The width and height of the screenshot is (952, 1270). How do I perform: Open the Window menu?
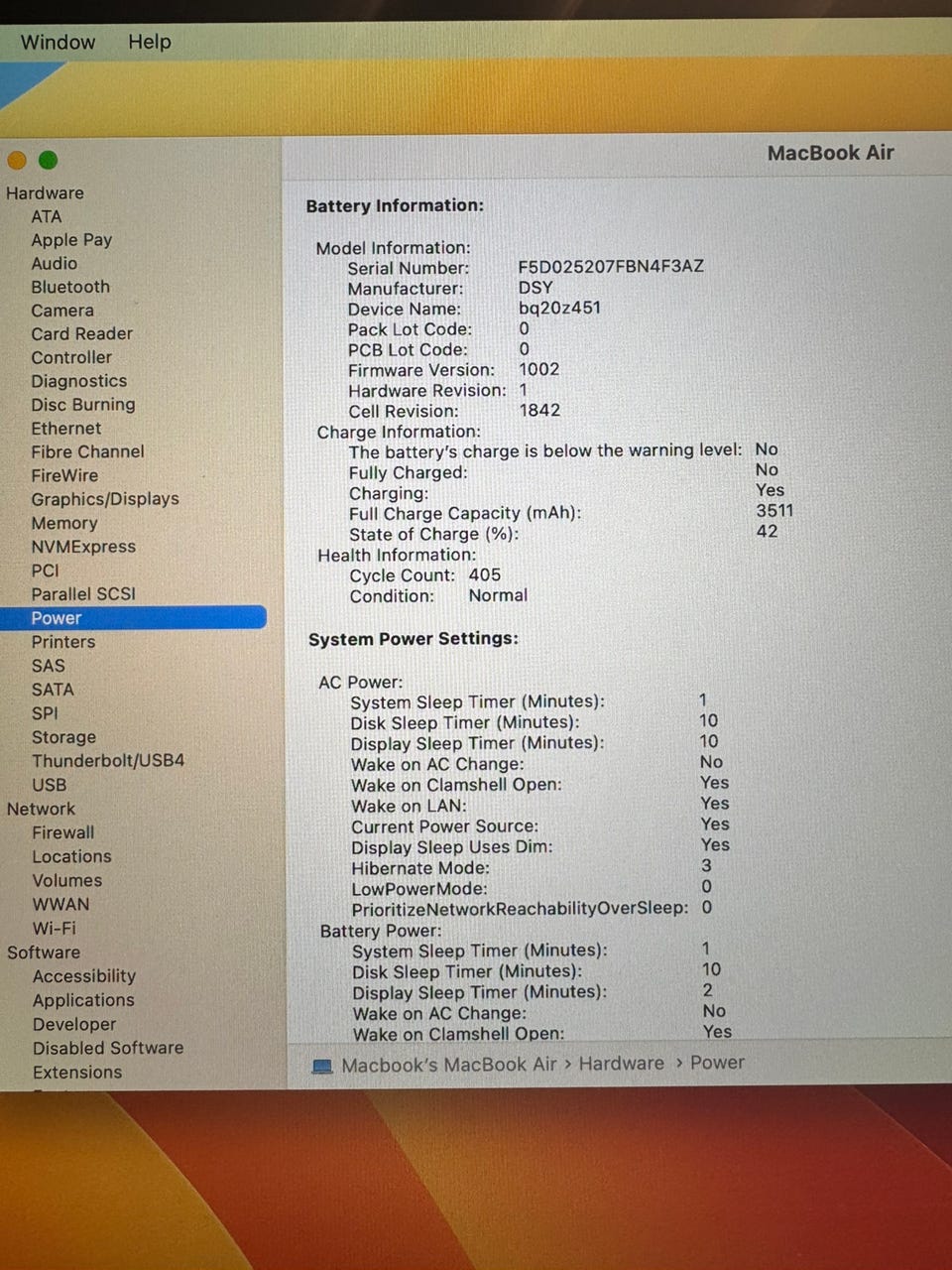(x=58, y=42)
